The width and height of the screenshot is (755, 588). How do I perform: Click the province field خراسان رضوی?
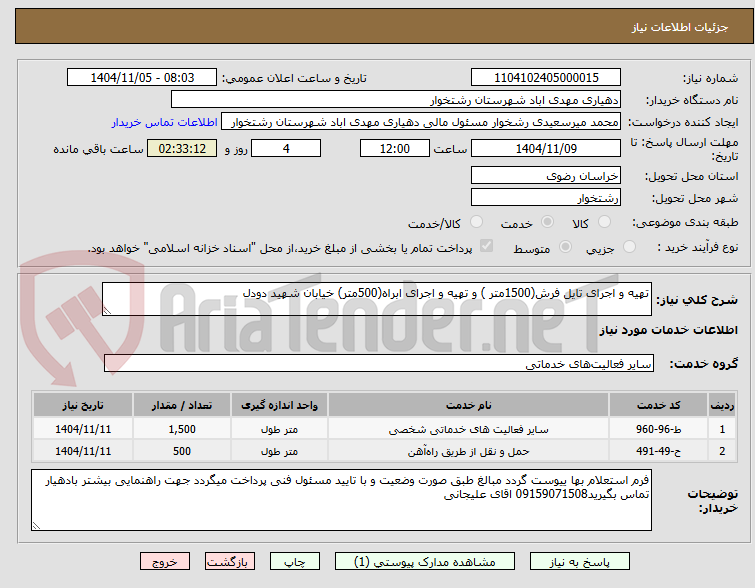546,176
